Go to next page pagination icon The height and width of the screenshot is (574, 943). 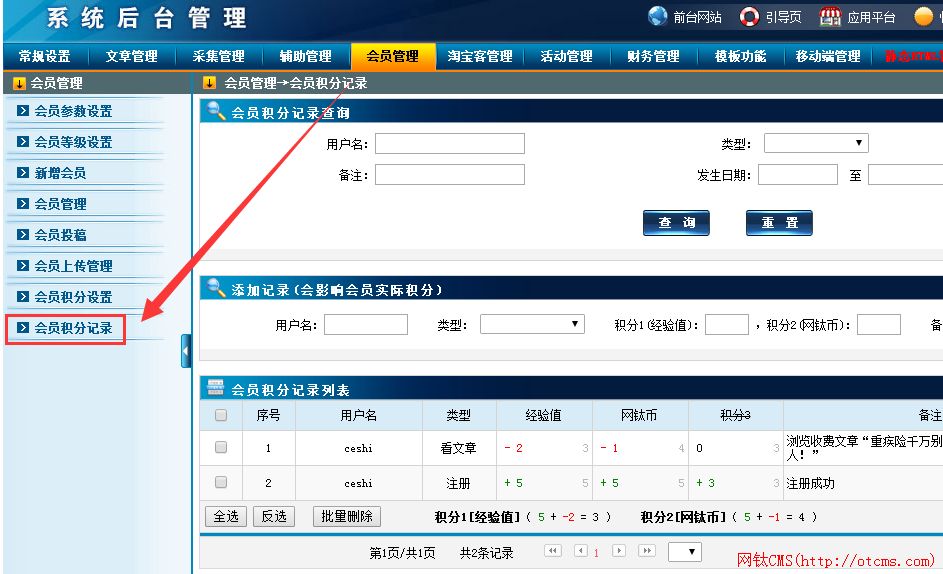[619, 551]
